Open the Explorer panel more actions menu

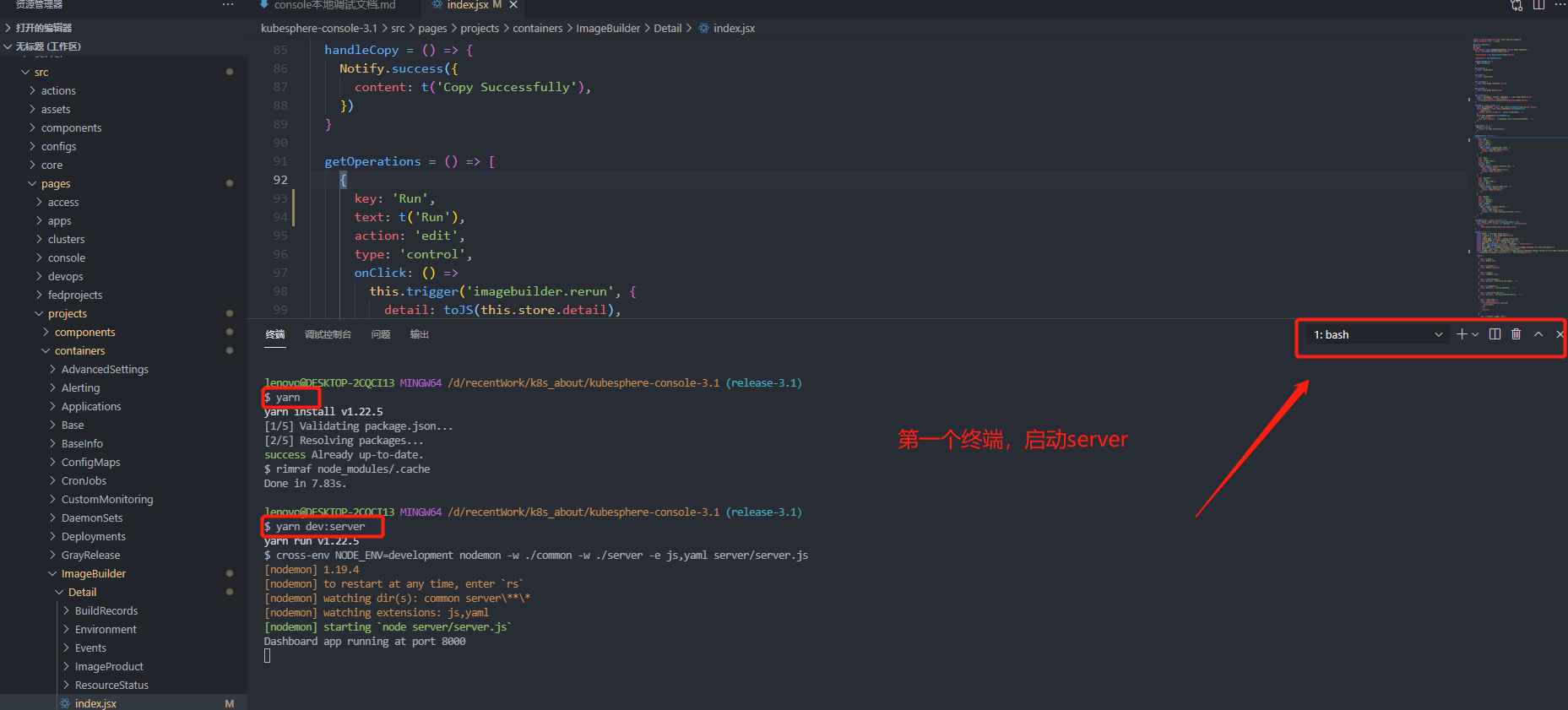tap(228, 5)
